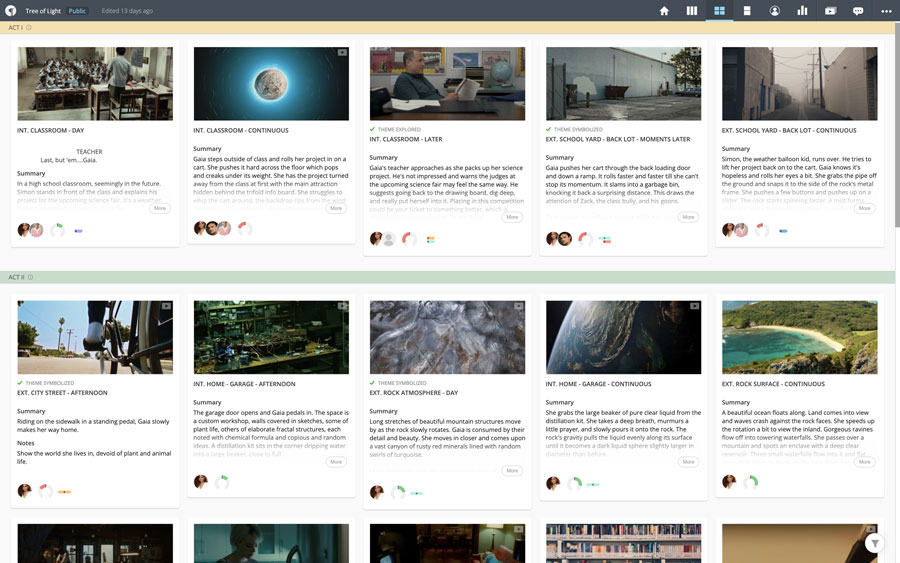Click the image icon on the bicycle street thumbnail
The image size is (900, 563).
[166, 306]
